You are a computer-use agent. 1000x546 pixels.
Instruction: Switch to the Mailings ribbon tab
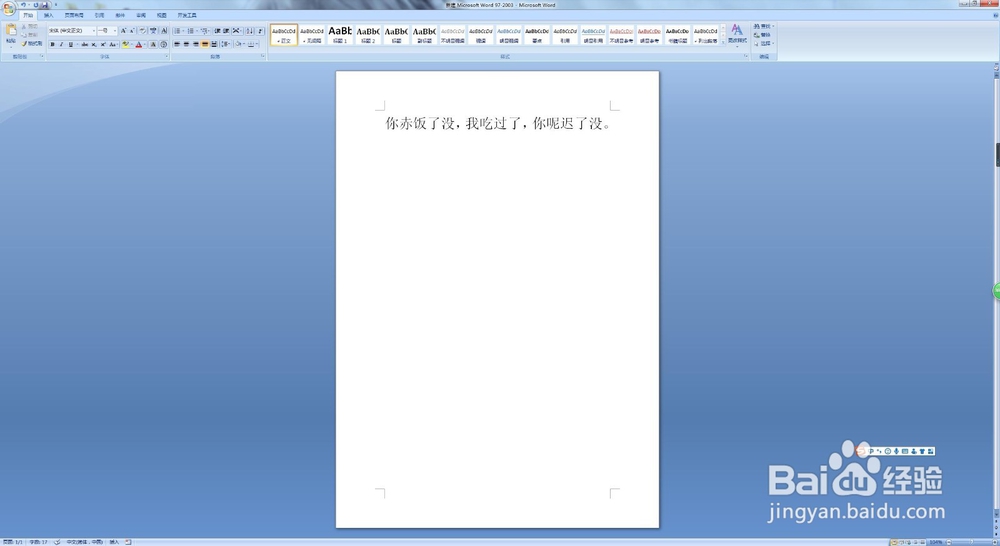[120, 15]
